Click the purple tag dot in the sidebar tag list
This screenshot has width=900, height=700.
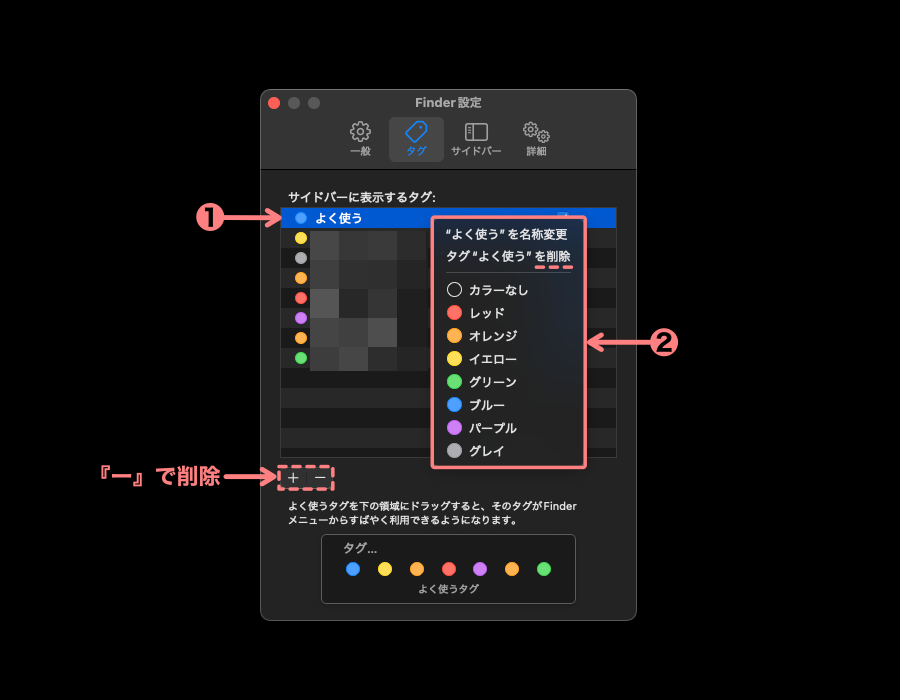coord(301,318)
